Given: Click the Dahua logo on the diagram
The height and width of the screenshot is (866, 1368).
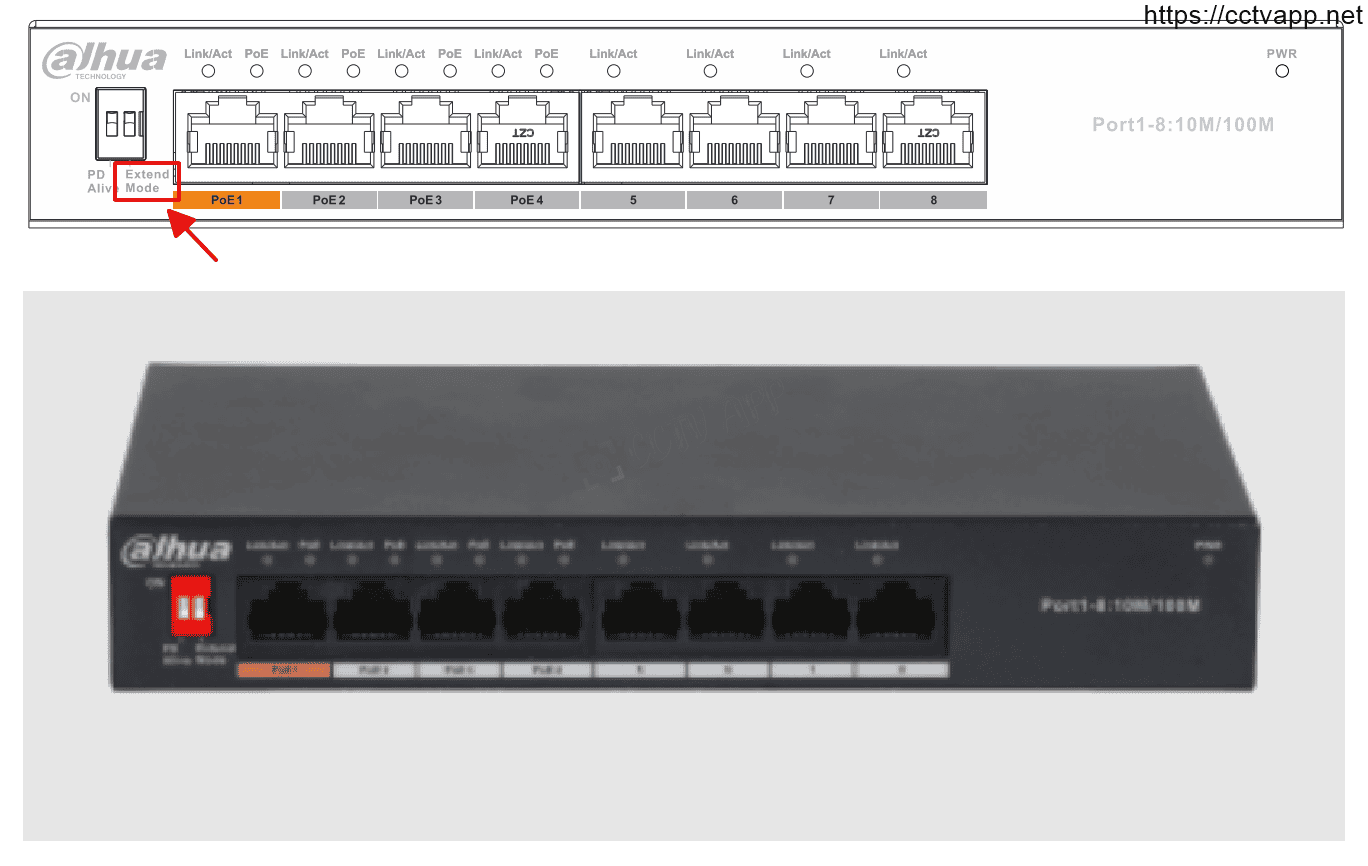Looking at the screenshot, I should (x=104, y=60).
